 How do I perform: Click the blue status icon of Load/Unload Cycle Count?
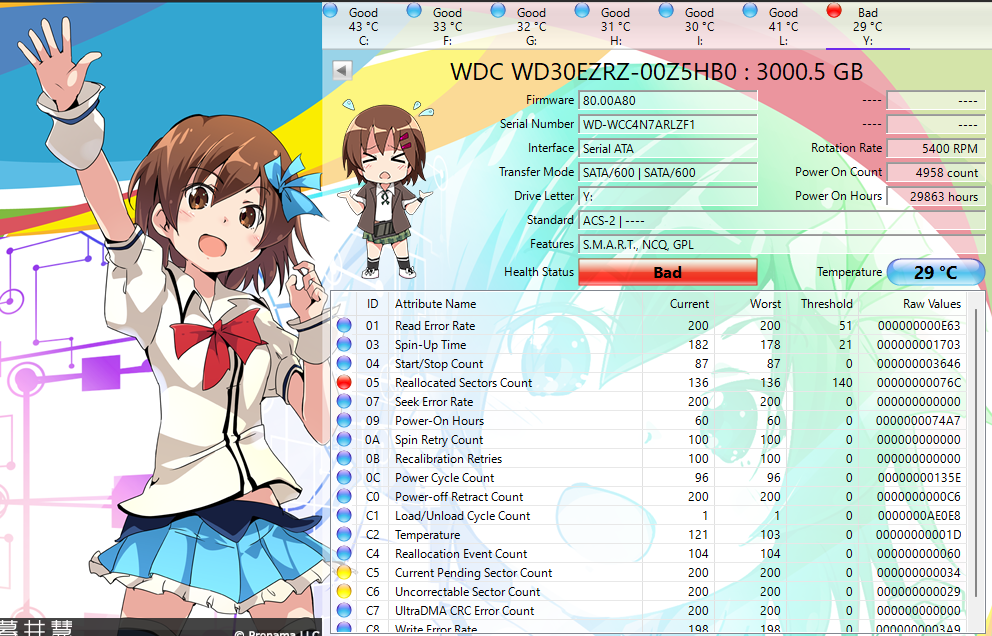(344, 515)
